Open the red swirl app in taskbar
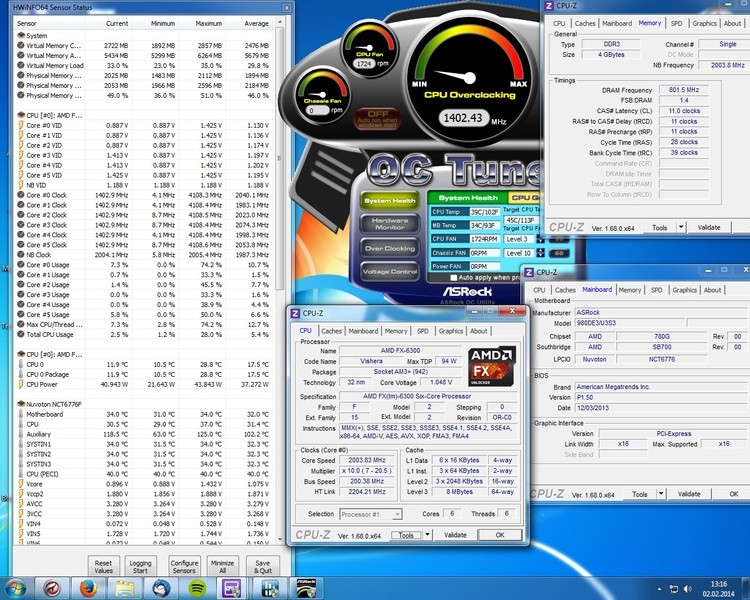 point(51,589)
